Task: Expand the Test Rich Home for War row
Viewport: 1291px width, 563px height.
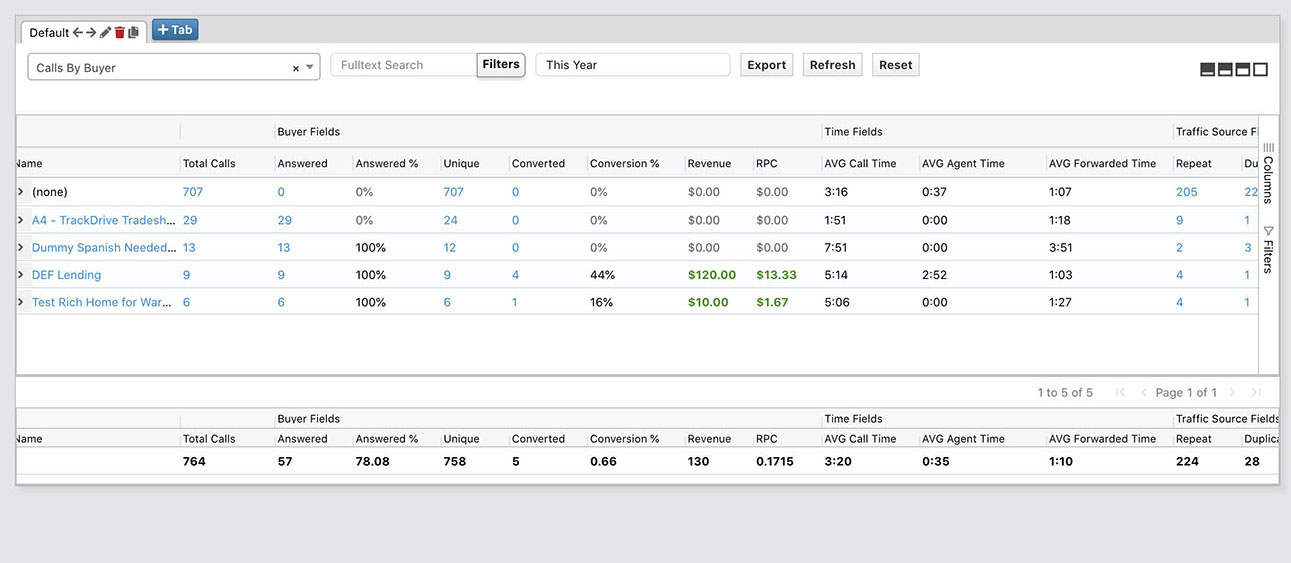Action: click(x=21, y=302)
